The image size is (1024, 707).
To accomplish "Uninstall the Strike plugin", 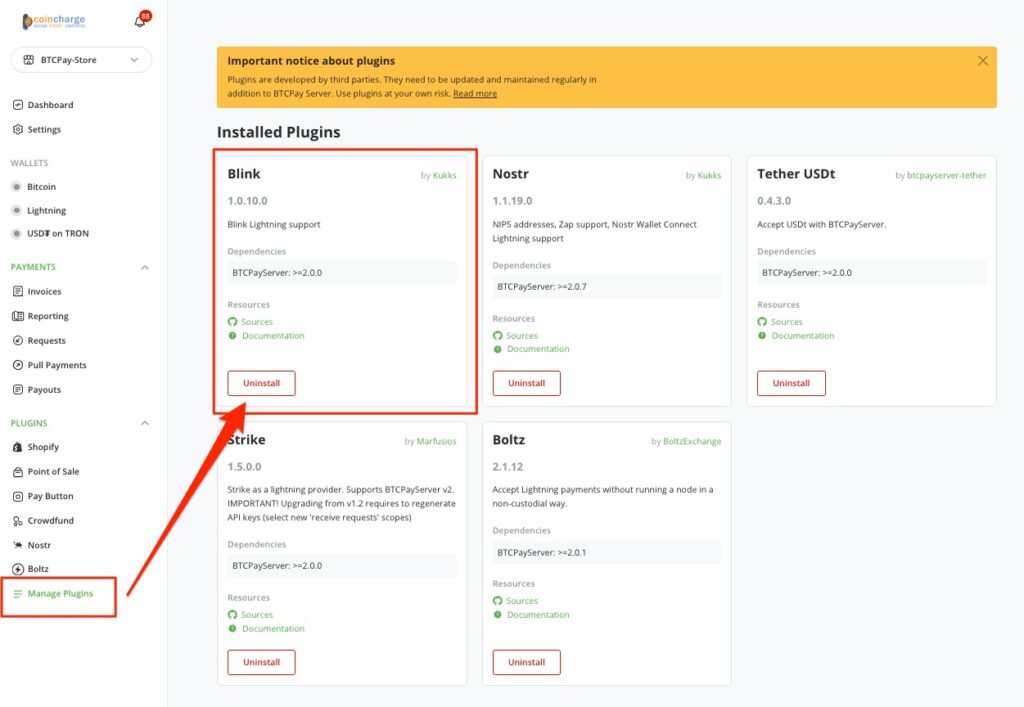I will coord(261,662).
